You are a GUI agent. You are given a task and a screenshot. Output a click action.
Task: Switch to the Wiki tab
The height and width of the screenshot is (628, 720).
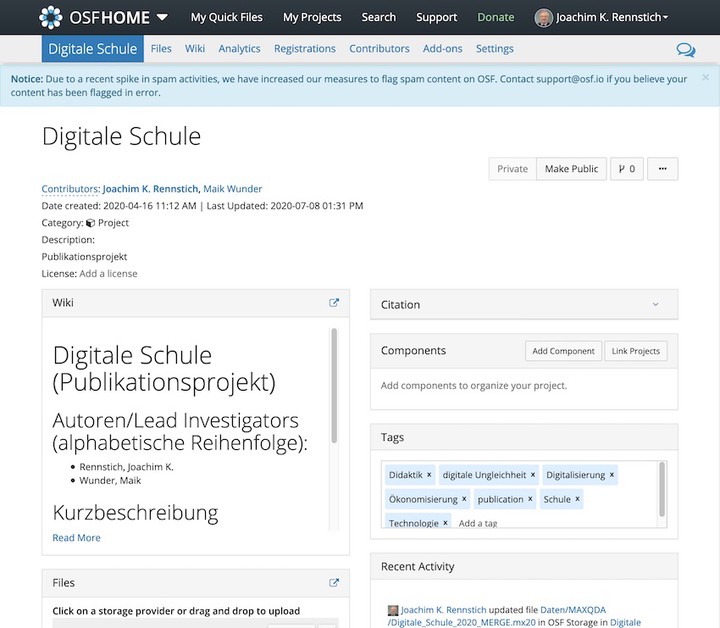click(195, 49)
